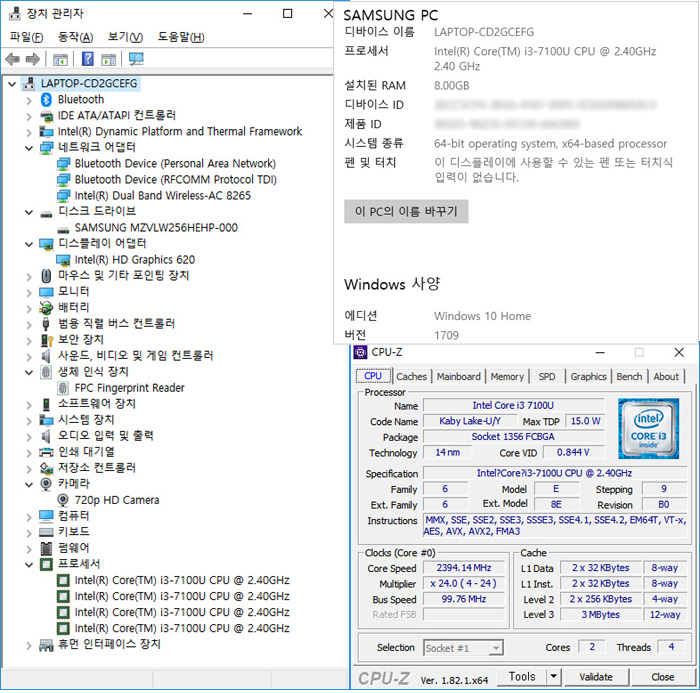Viewport: 700px width, 693px height.
Task: Switch to the Bench tab in CPU-Z
Action: [629, 376]
